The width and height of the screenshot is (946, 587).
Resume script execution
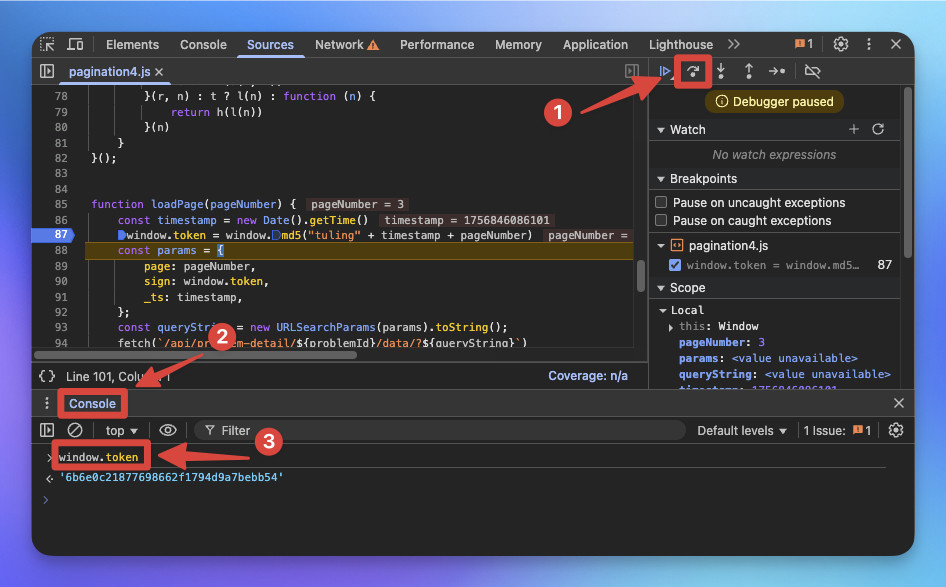[664, 71]
